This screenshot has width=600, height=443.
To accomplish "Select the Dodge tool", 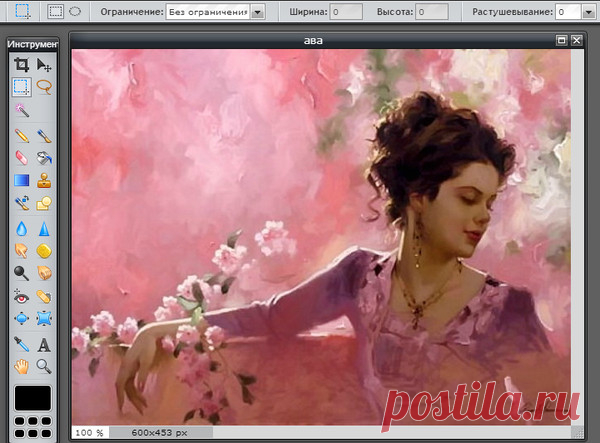I will click(x=21, y=273).
